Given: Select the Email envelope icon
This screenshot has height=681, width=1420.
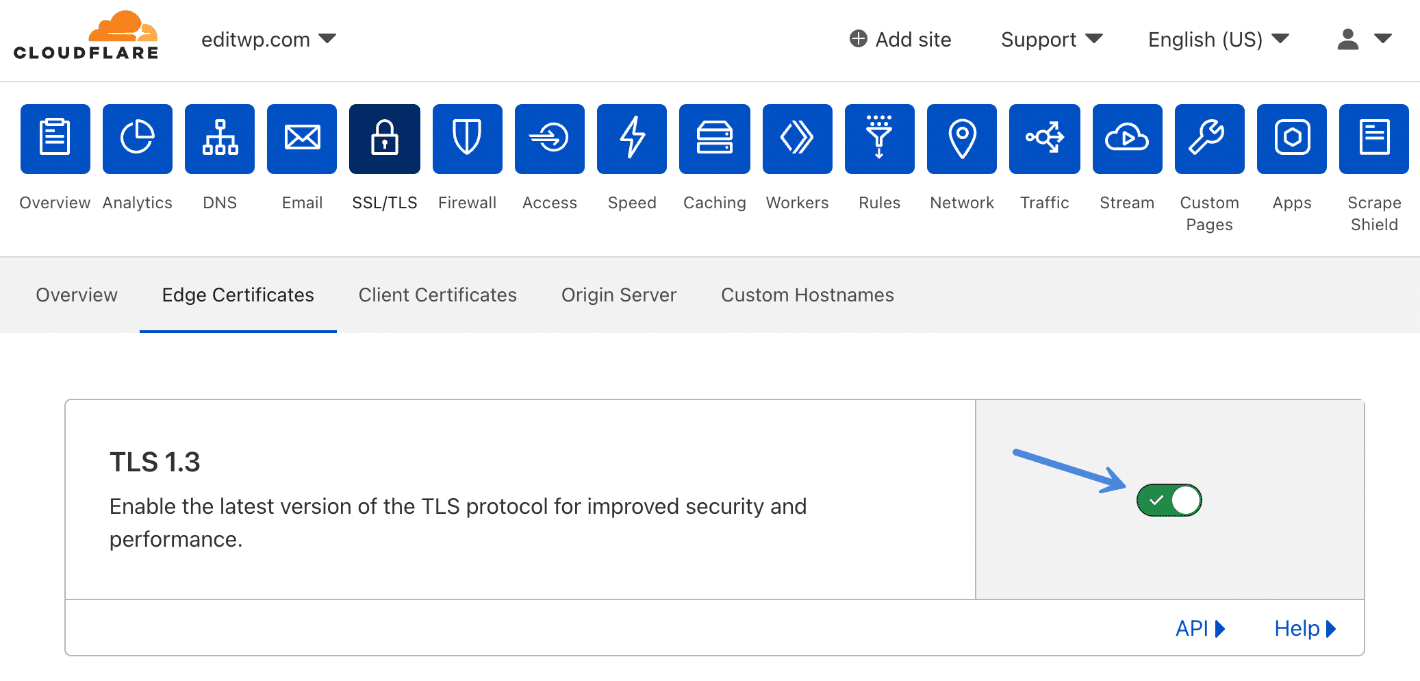Looking at the screenshot, I should pos(302,139).
